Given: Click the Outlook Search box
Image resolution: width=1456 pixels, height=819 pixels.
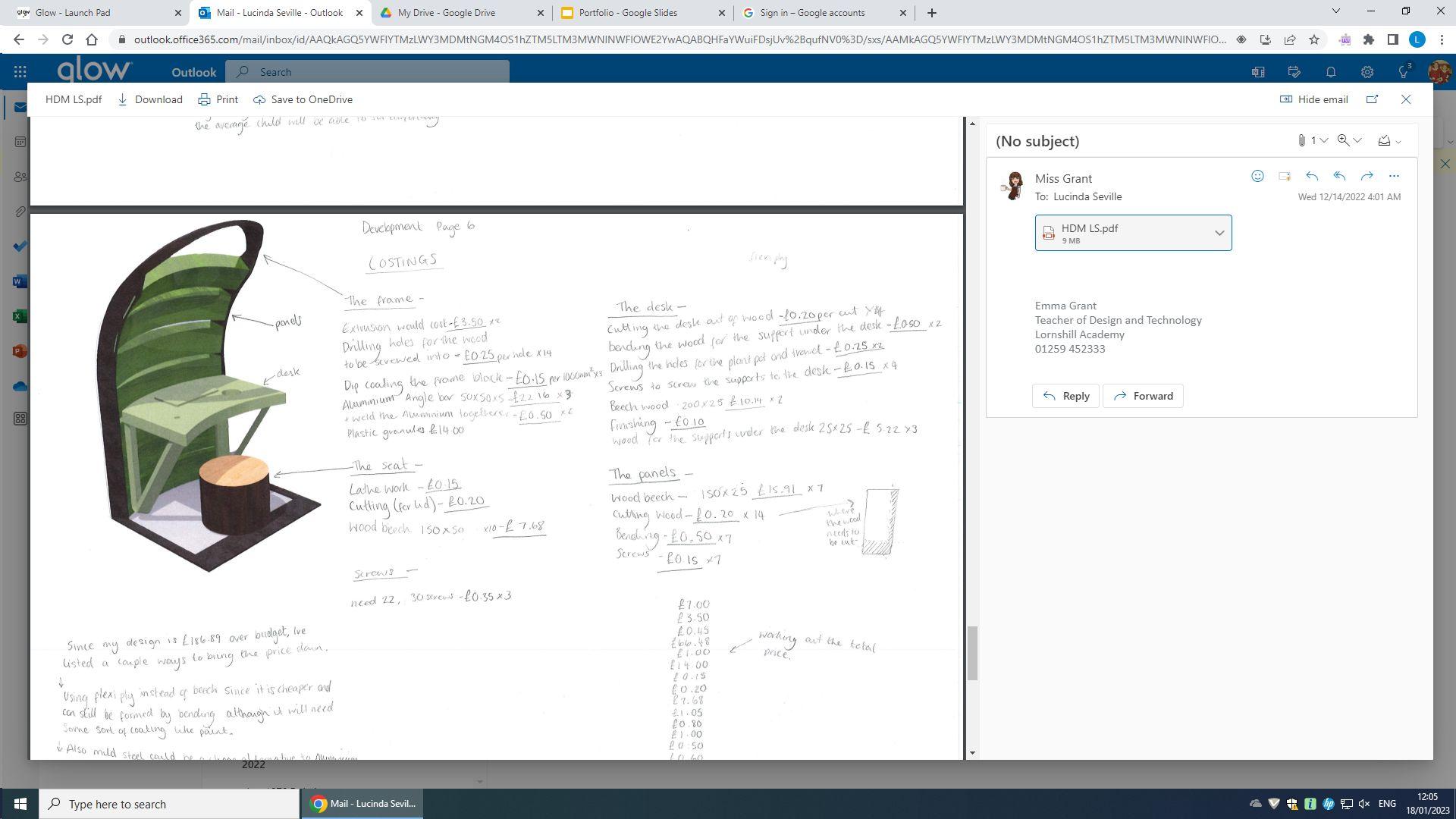Looking at the screenshot, I should pos(368,72).
